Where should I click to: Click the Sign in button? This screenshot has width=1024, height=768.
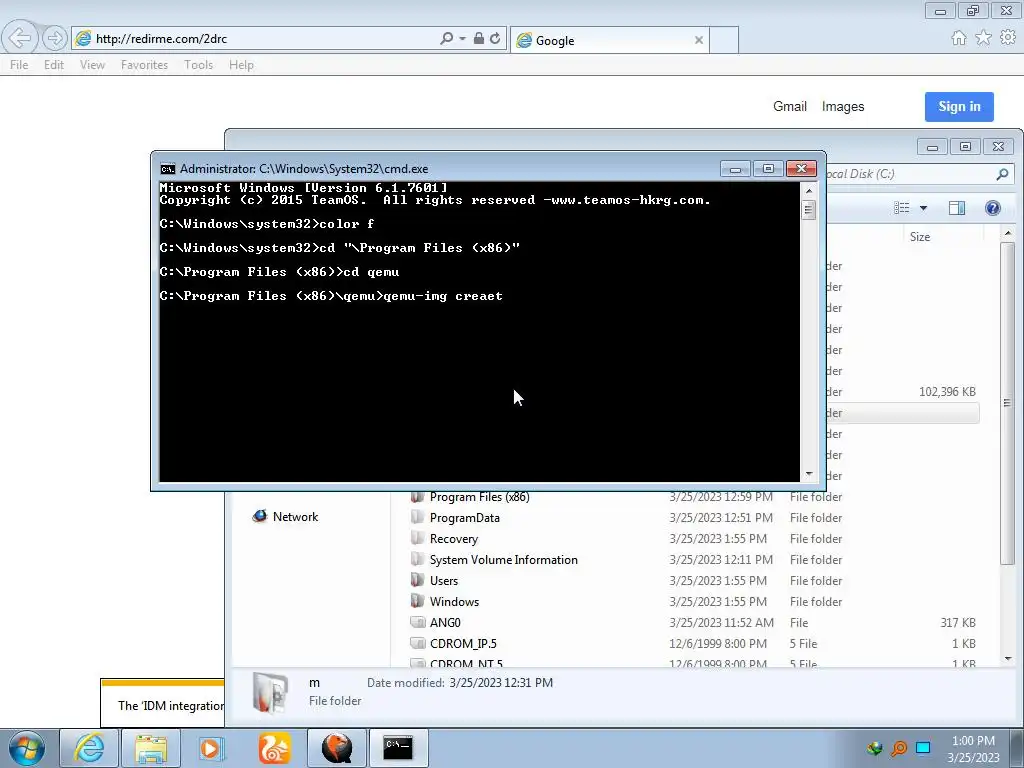coord(959,106)
